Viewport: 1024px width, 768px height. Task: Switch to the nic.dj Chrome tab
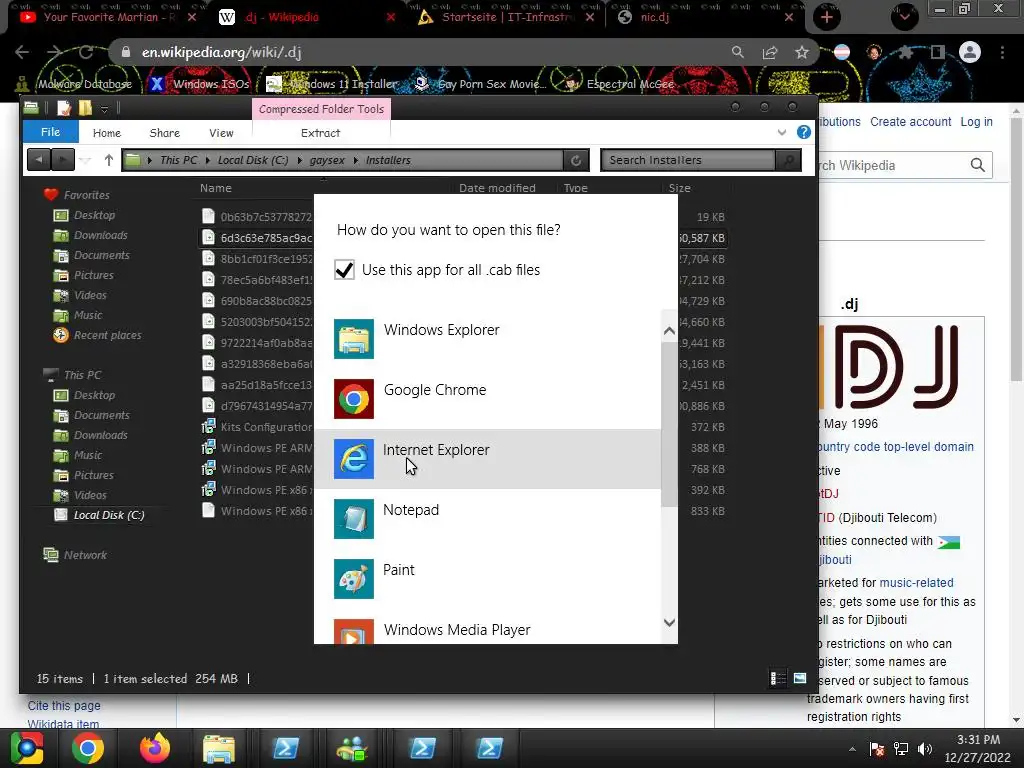(704, 17)
